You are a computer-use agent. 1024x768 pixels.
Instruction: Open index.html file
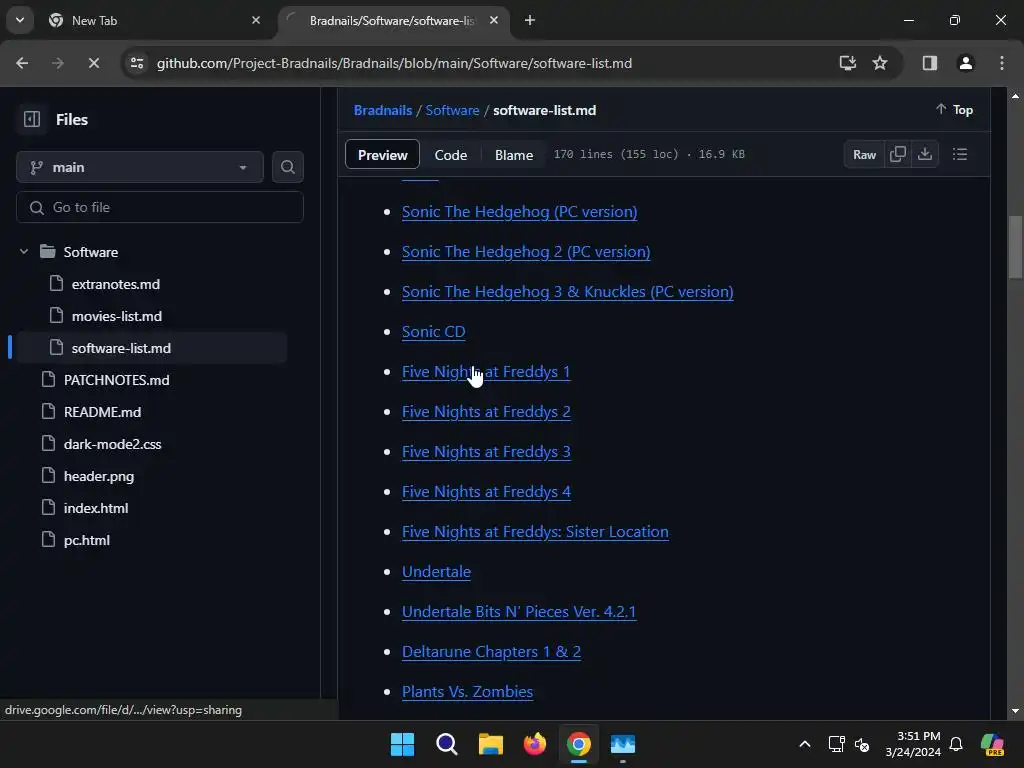[96, 508]
